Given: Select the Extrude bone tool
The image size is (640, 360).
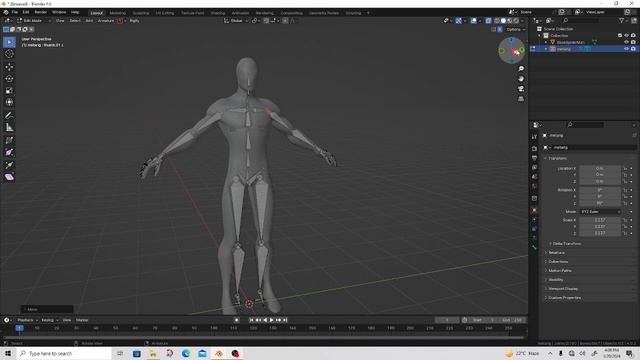Looking at the screenshot, I should pyautogui.click(x=9, y=165).
